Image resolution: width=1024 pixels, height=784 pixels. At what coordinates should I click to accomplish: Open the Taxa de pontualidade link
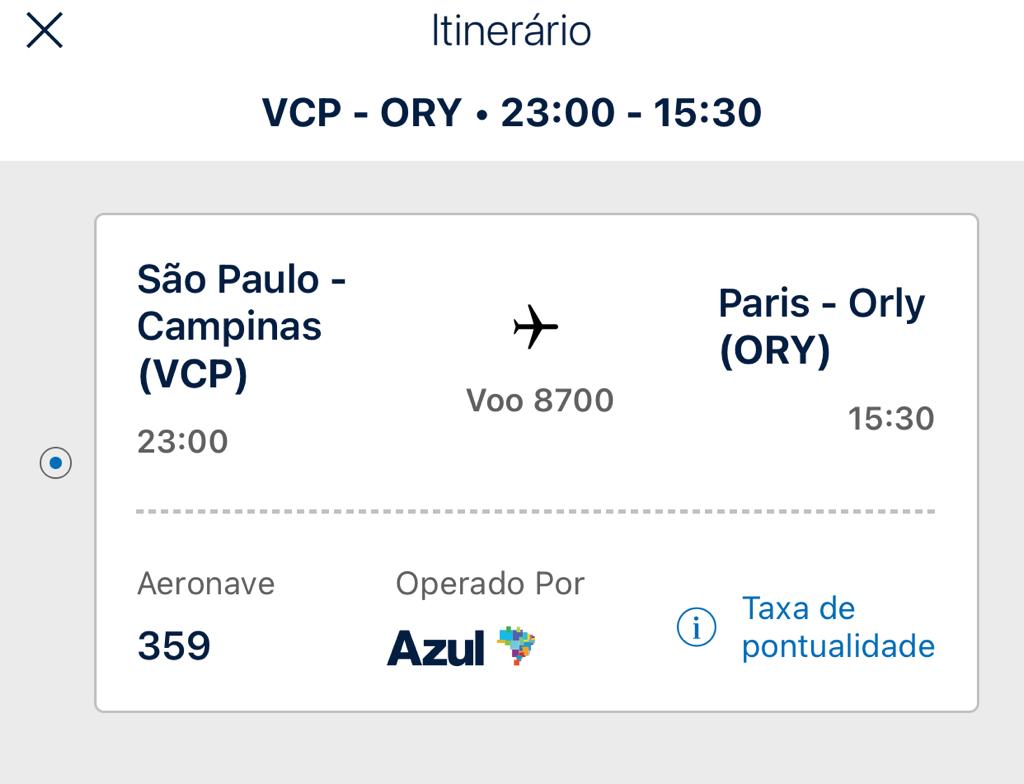click(x=838, y=627)
